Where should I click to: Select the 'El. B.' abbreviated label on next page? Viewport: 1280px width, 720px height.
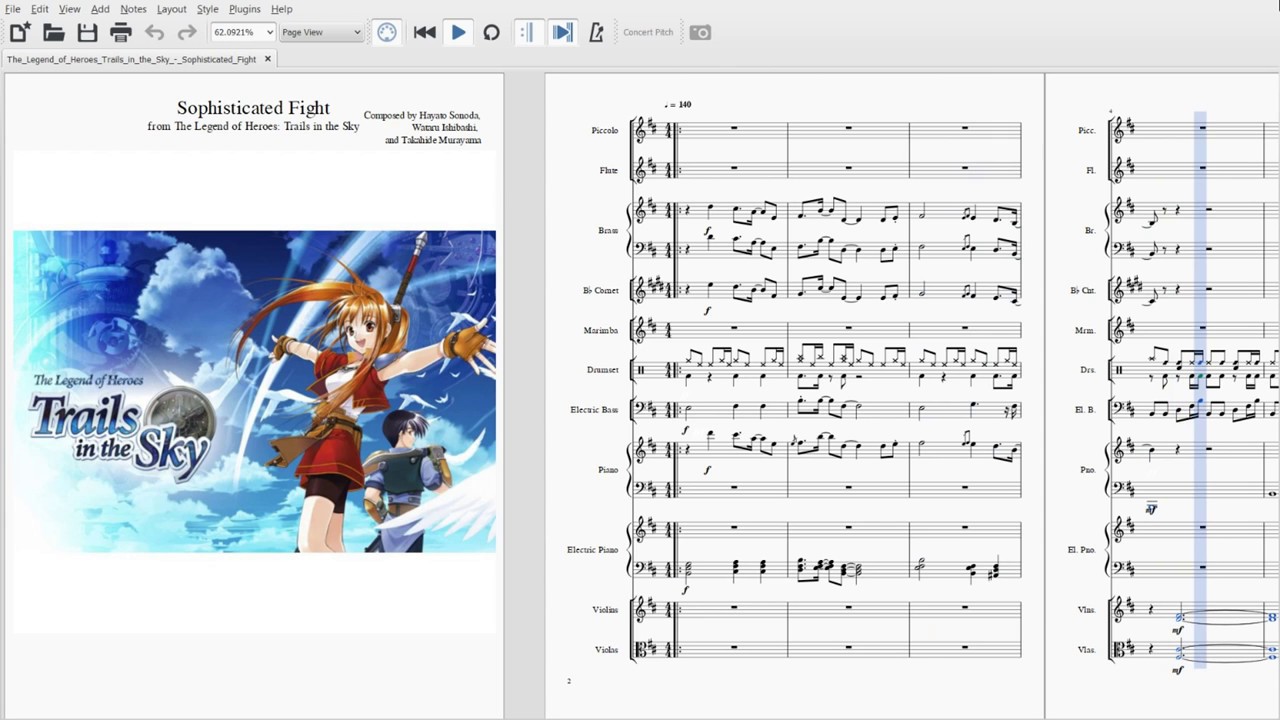point(1087,410)
